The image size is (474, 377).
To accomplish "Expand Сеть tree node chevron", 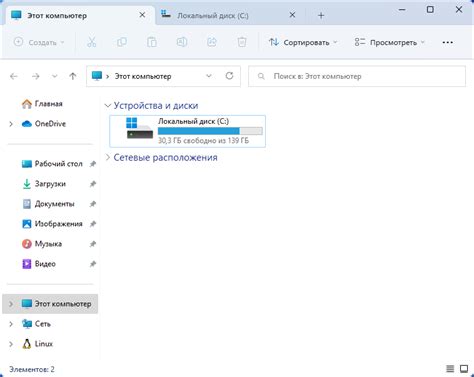I will [x=11, y=324].
